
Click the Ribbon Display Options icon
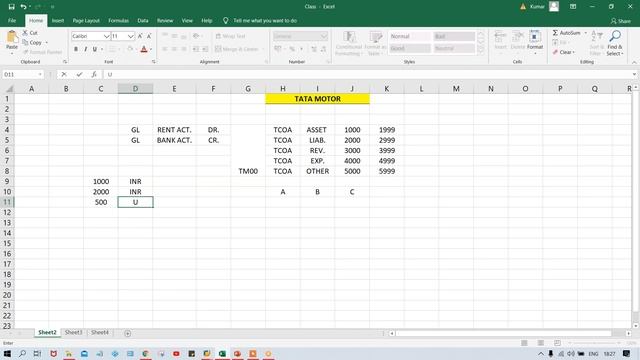[x=573, y=7]
